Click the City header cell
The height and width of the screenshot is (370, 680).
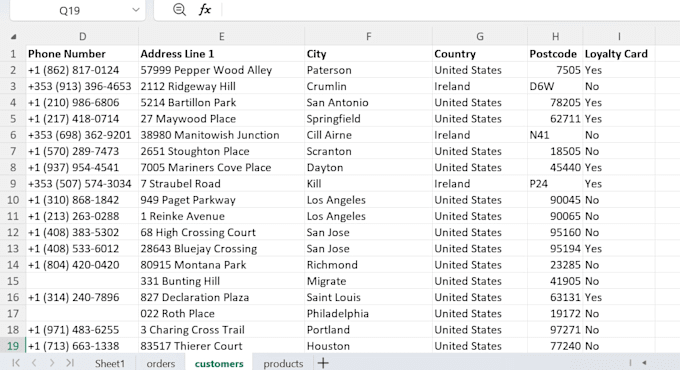pyautogui.click(x=369, y=54)
